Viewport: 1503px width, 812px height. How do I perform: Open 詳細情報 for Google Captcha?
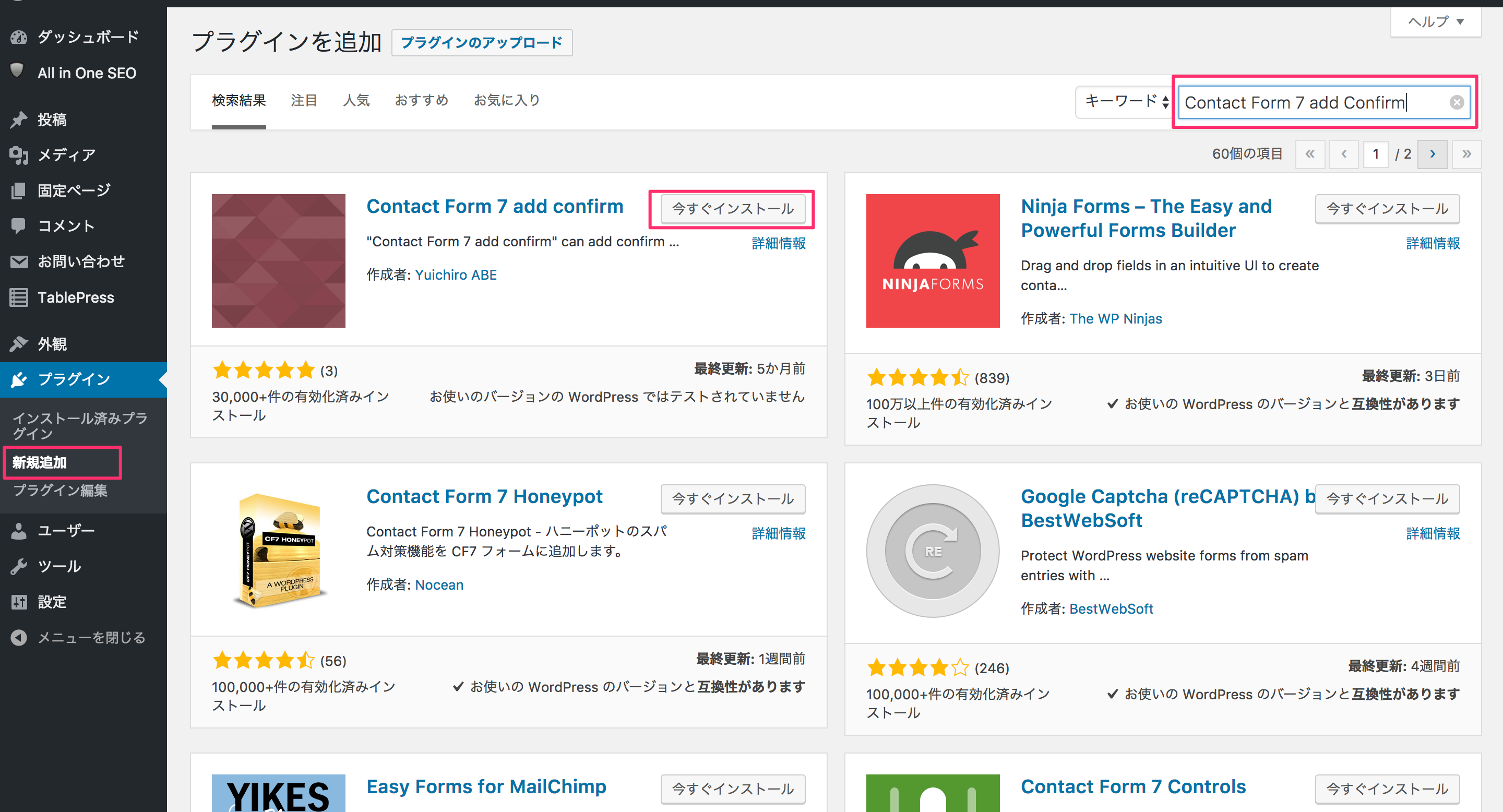tap(1433, 533)
